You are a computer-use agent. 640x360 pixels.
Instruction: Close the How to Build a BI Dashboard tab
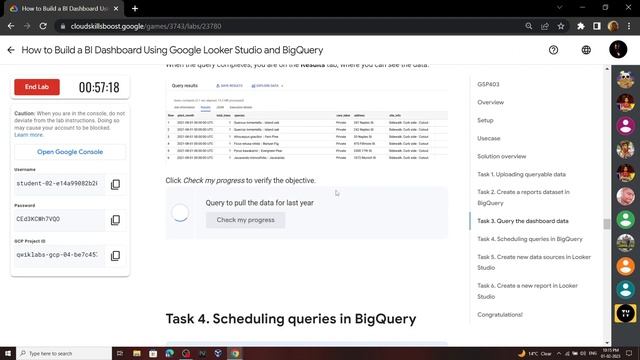(x=116, y=8)
